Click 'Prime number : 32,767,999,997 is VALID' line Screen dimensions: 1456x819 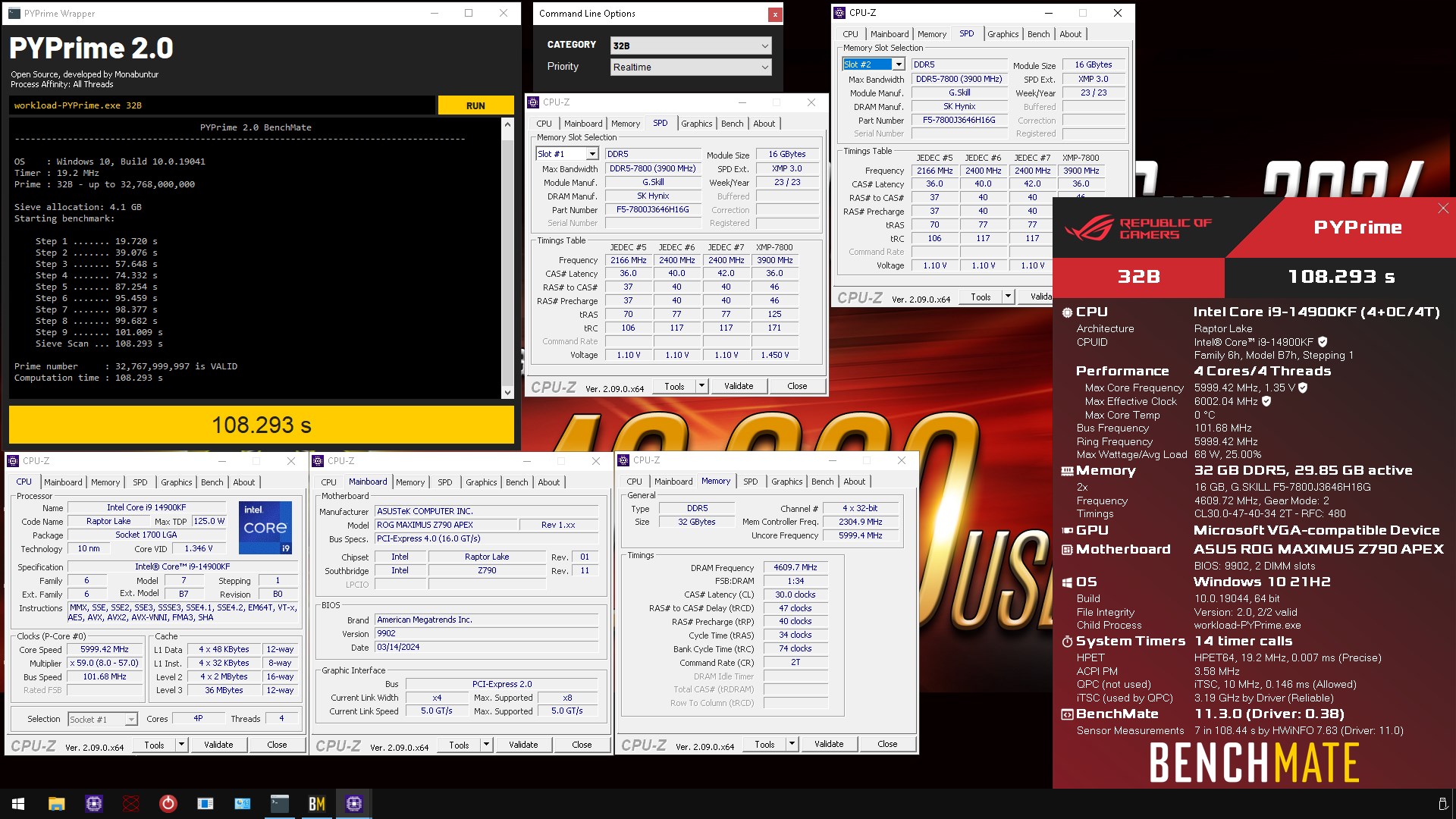click(126, 366)
